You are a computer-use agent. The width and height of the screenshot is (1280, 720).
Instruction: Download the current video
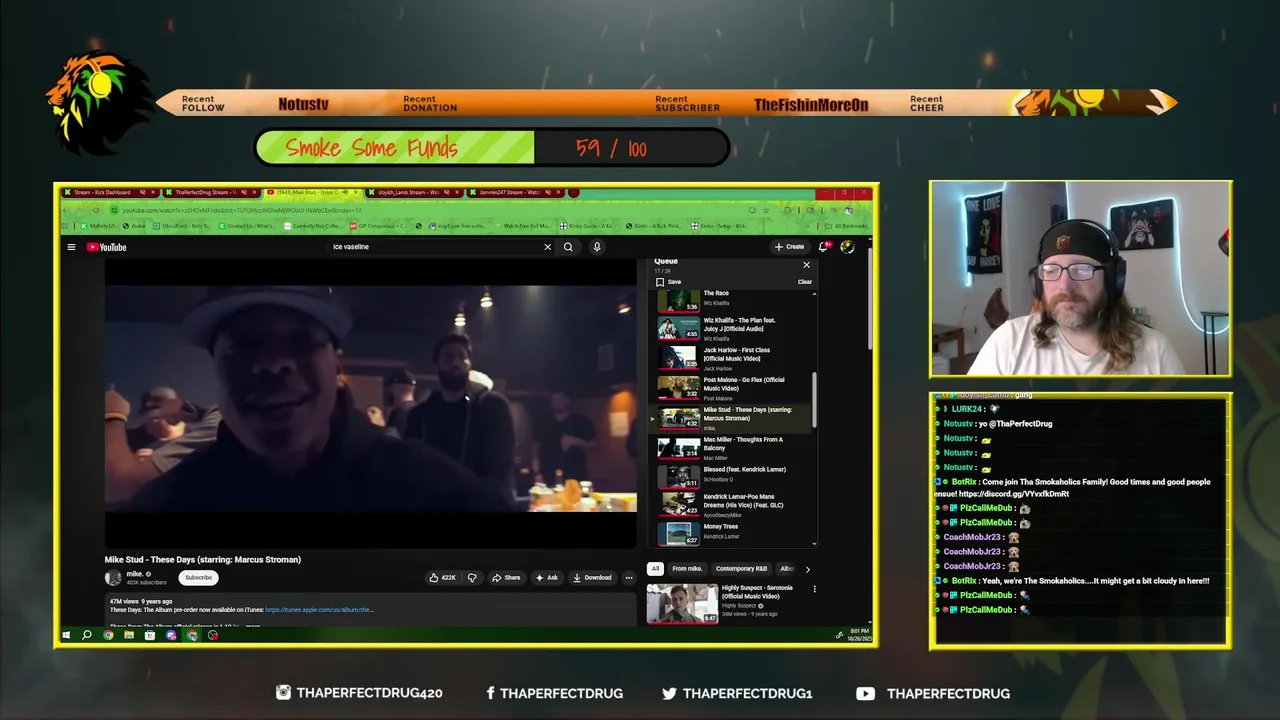(x=592, y=577)
